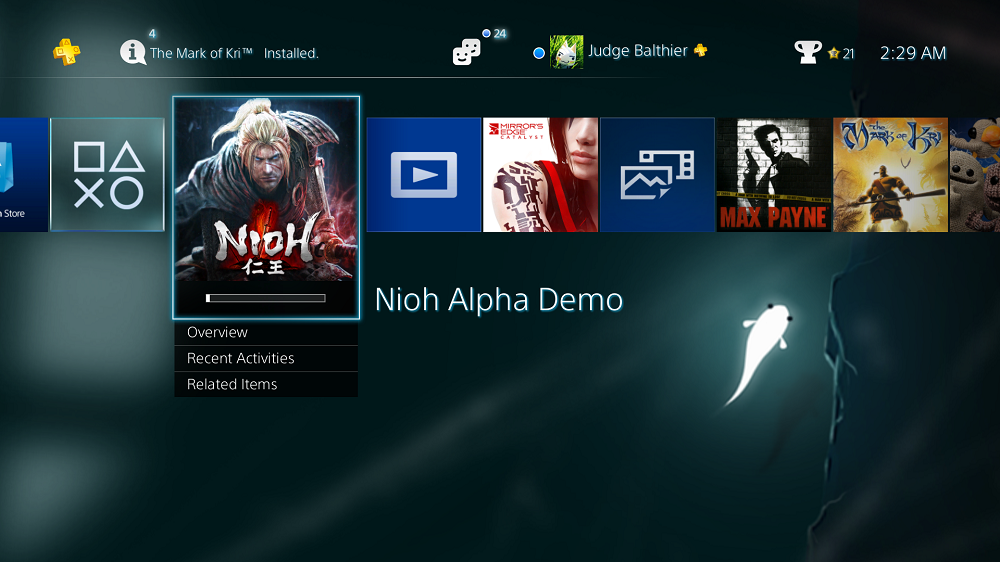Select Related Items under Nioh
Screen dimensions: 1000x562
[266, 384]
